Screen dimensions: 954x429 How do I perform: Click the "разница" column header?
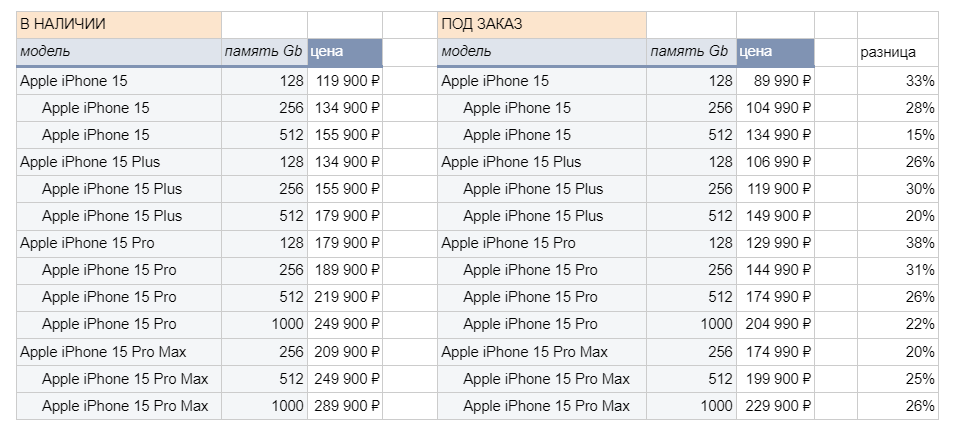(897, 52)
